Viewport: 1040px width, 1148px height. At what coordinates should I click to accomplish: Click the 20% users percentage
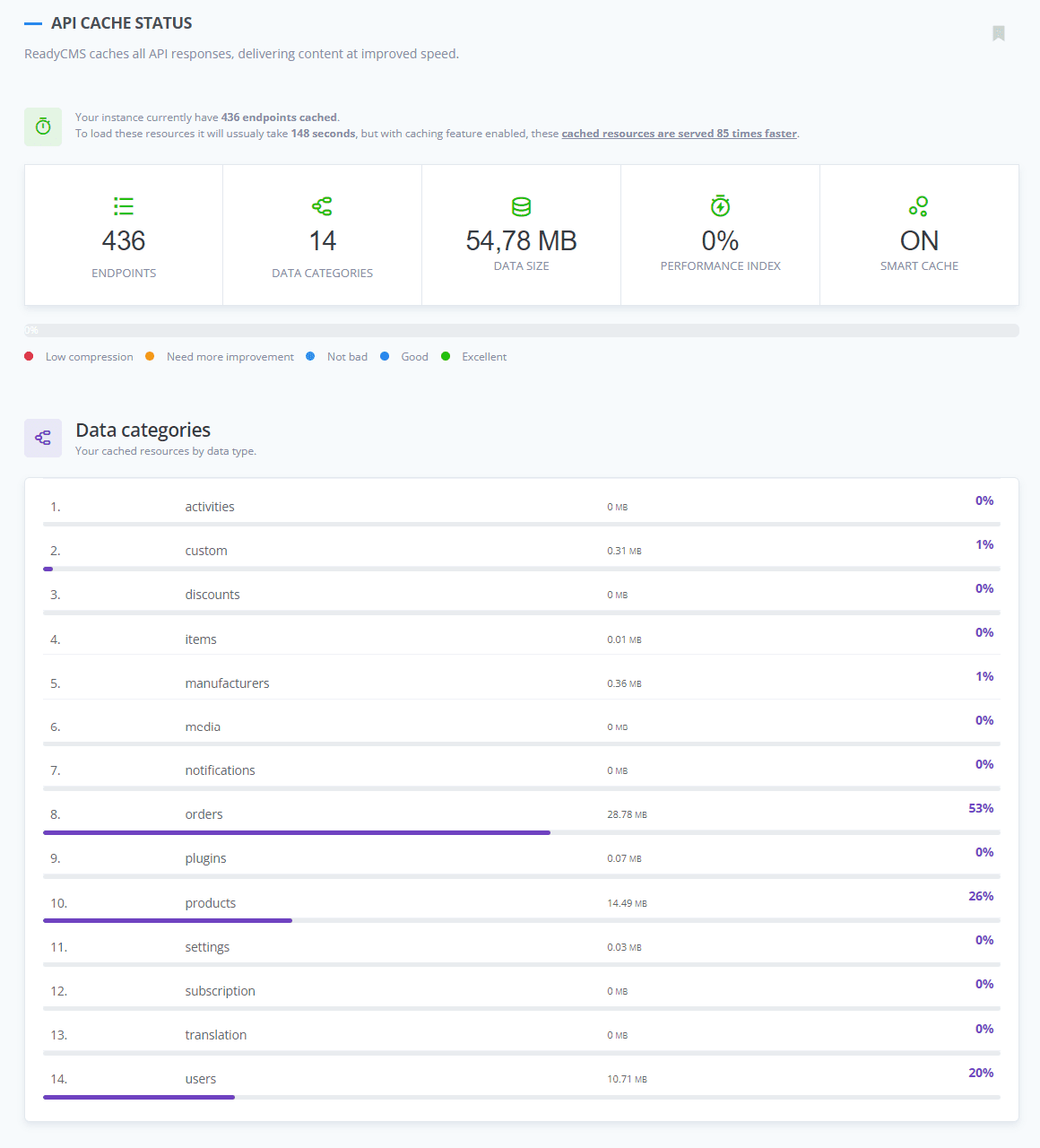[x=981, y=1073]
